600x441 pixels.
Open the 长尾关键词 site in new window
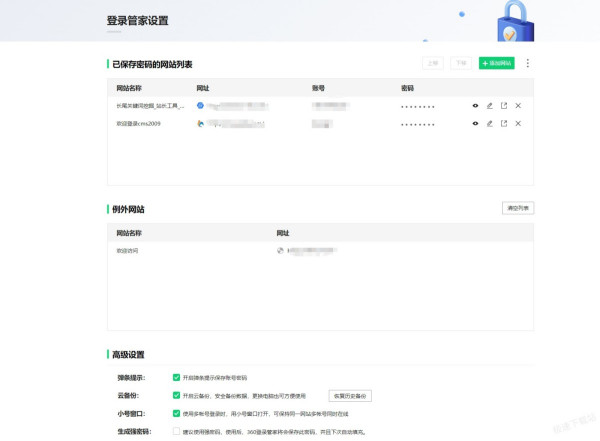[x=504, y=106]
